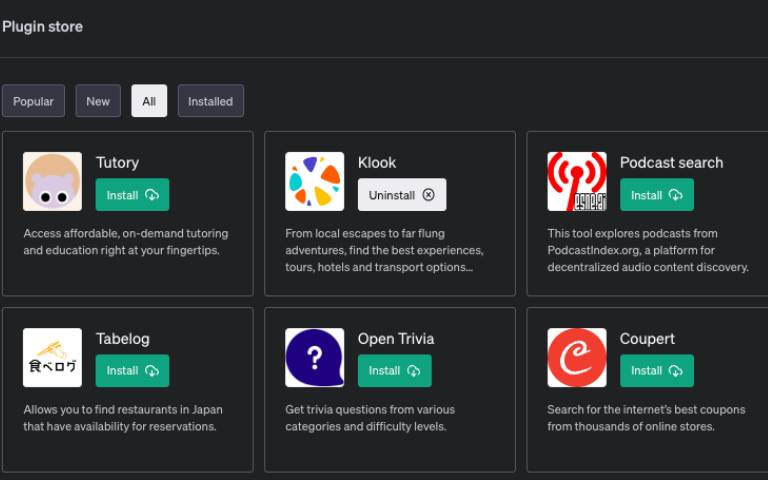Install the Tabelog plugin
The image size is (768, 480).
tap(132, 371)
